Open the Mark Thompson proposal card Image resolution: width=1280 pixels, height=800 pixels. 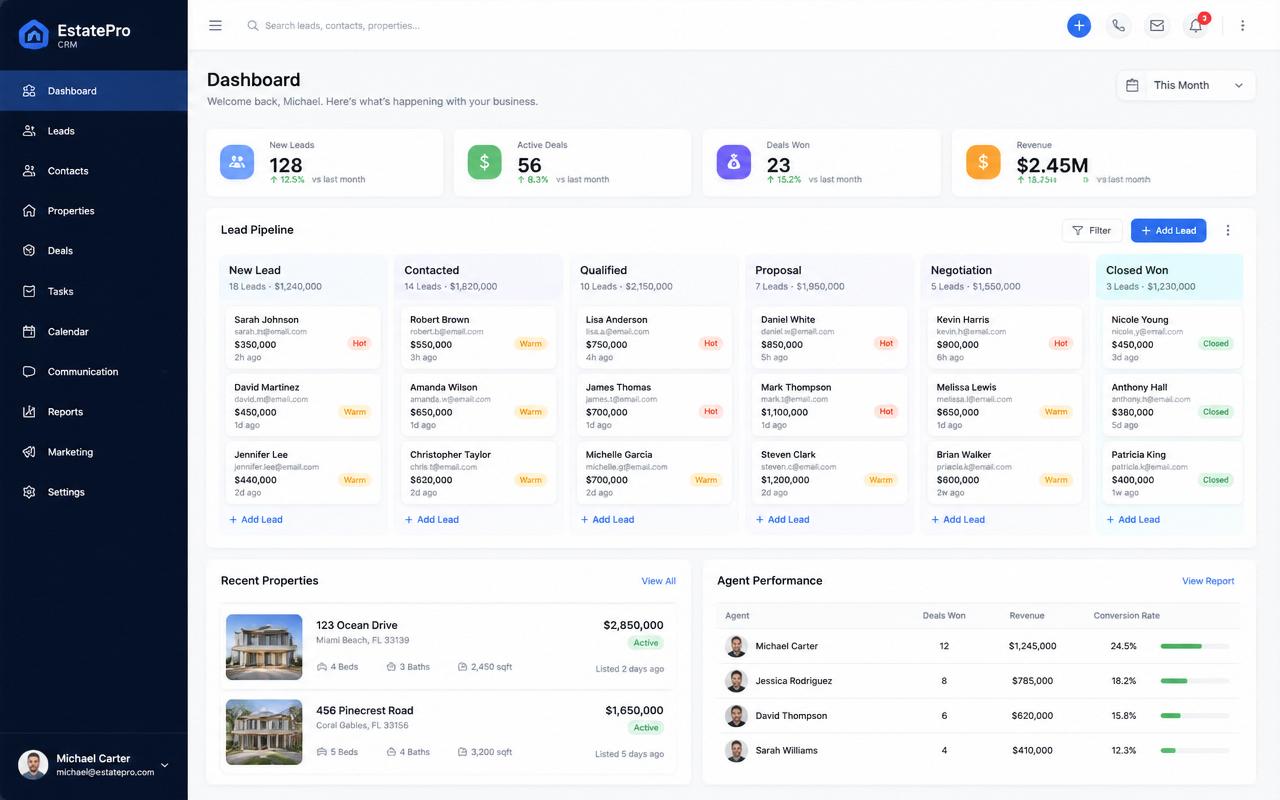click(x=829, y=405)
